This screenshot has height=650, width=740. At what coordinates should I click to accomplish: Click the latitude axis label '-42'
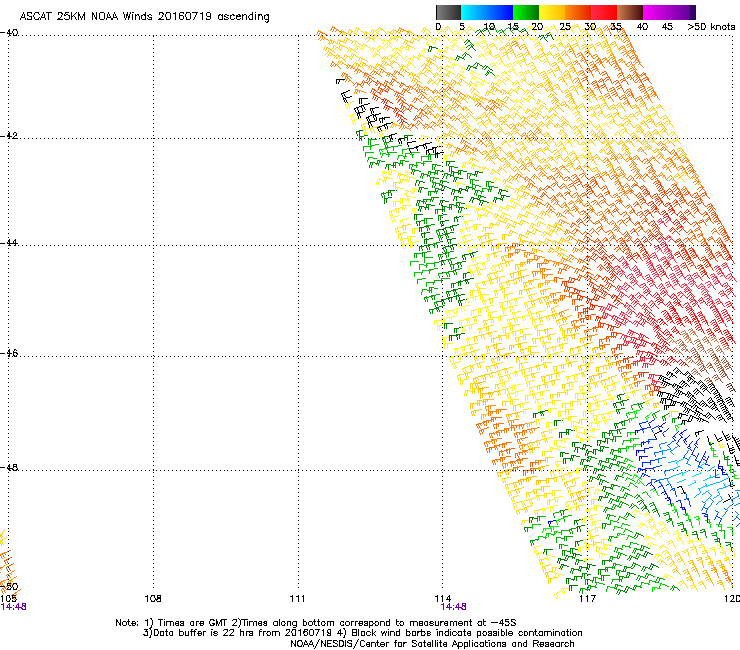coord(9,136)
